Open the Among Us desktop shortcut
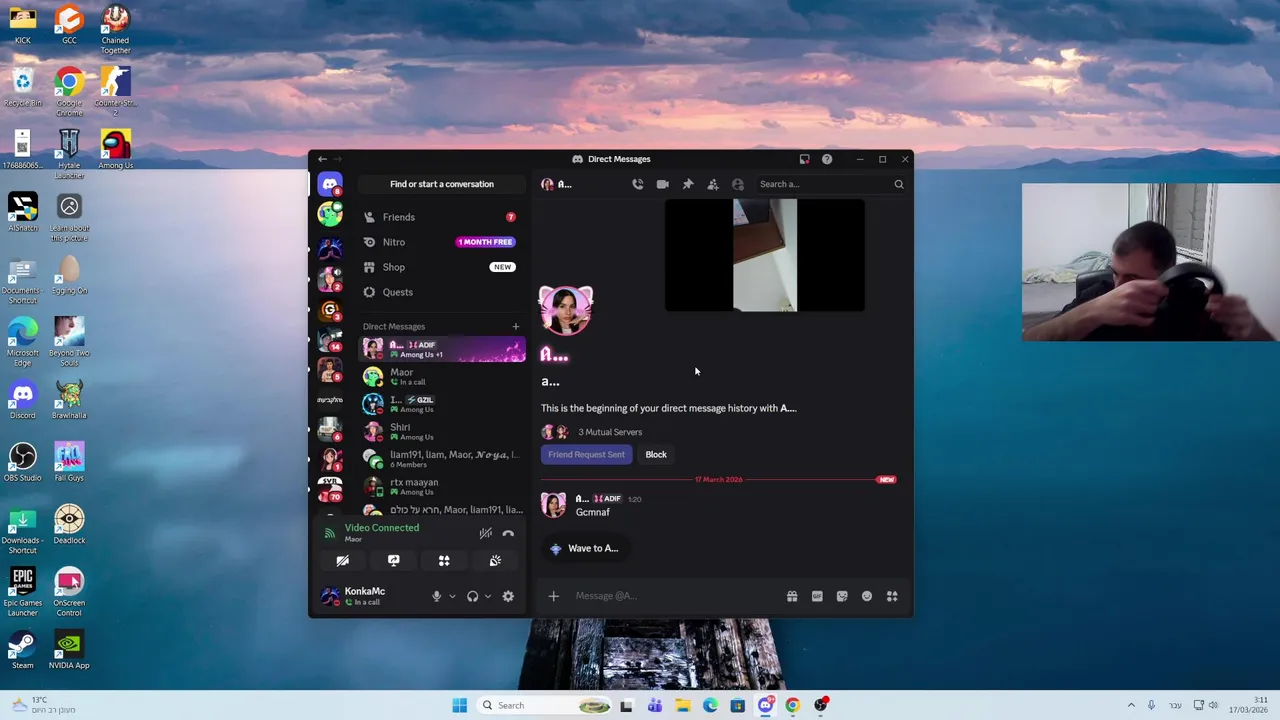 point(115,149)
